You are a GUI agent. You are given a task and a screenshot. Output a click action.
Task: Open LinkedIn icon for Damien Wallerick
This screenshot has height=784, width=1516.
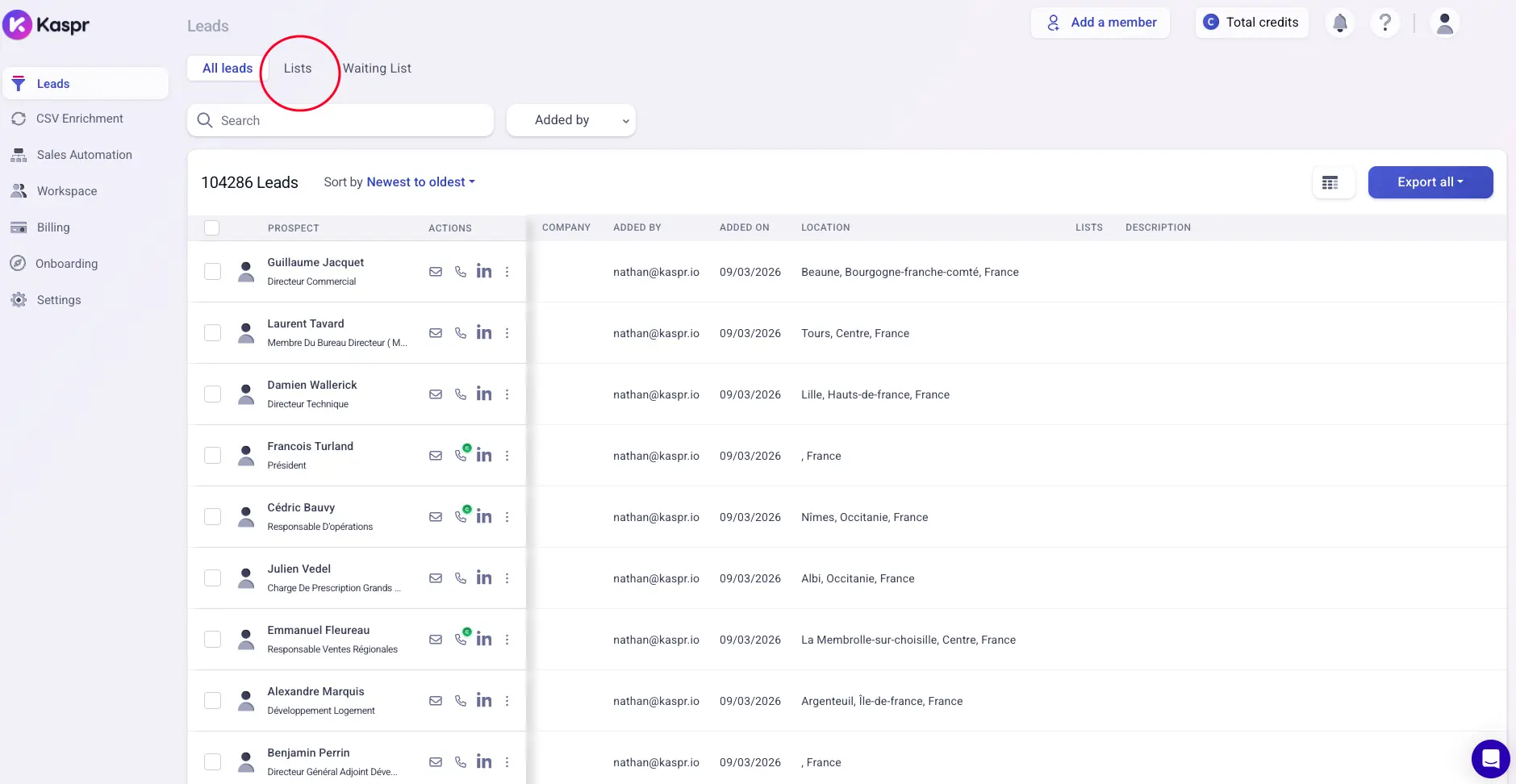(484, 394)
